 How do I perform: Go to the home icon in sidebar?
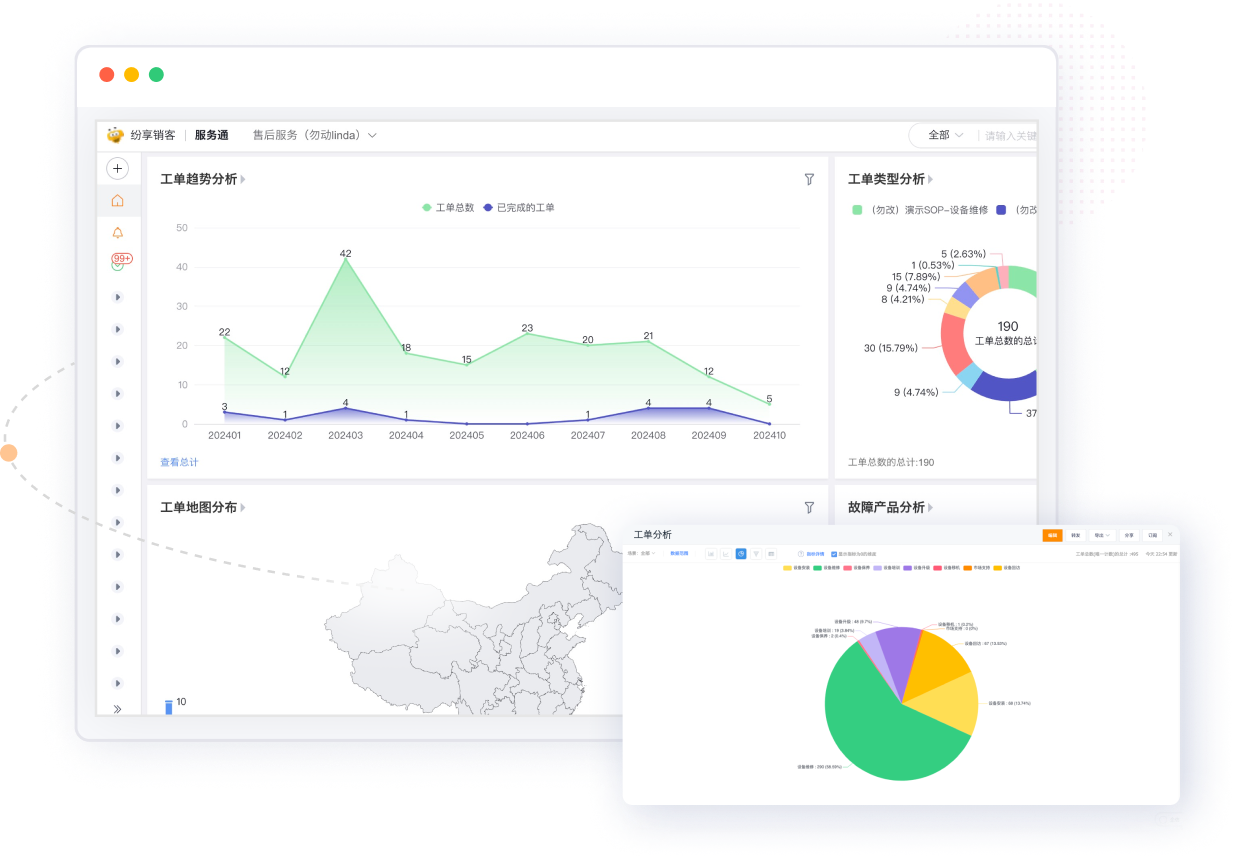(x=117, y=201)
